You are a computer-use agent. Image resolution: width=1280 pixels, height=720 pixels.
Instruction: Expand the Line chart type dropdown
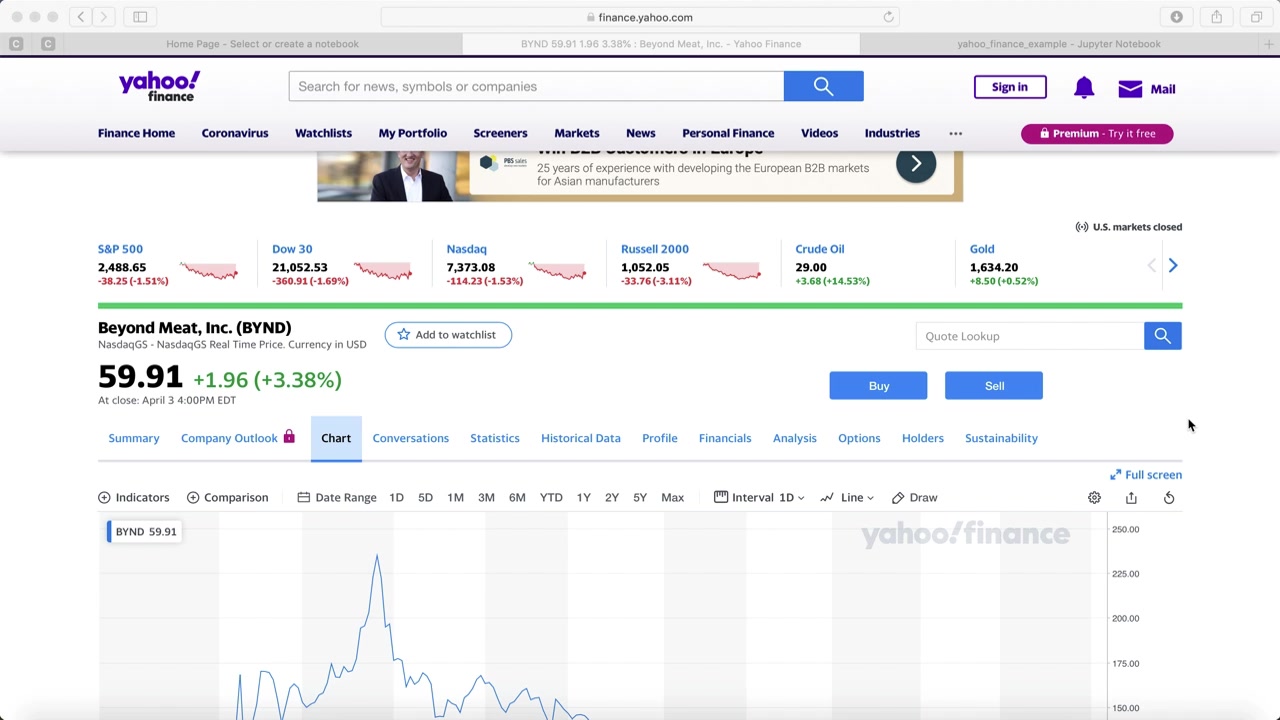coord(847,497)
